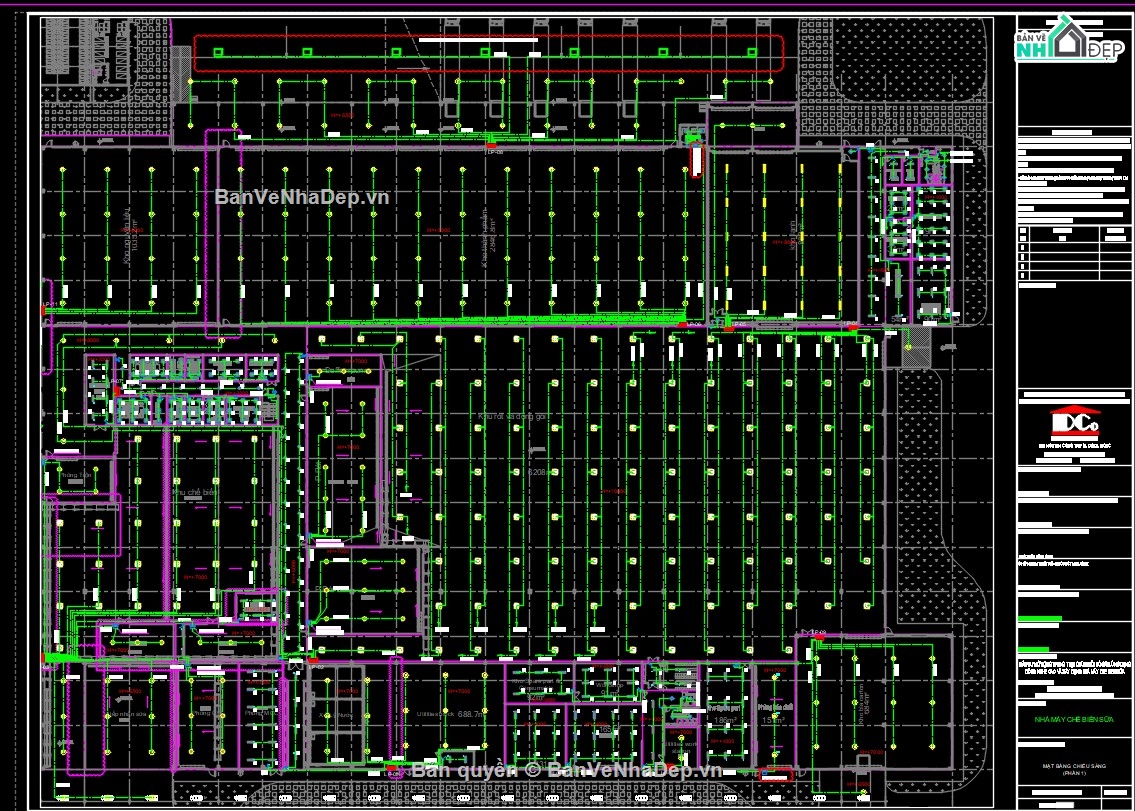Click the MẶT BẰNG CHIẾU SÁNG drawing title
The image size is (1135, 811).
point(1069,766)
